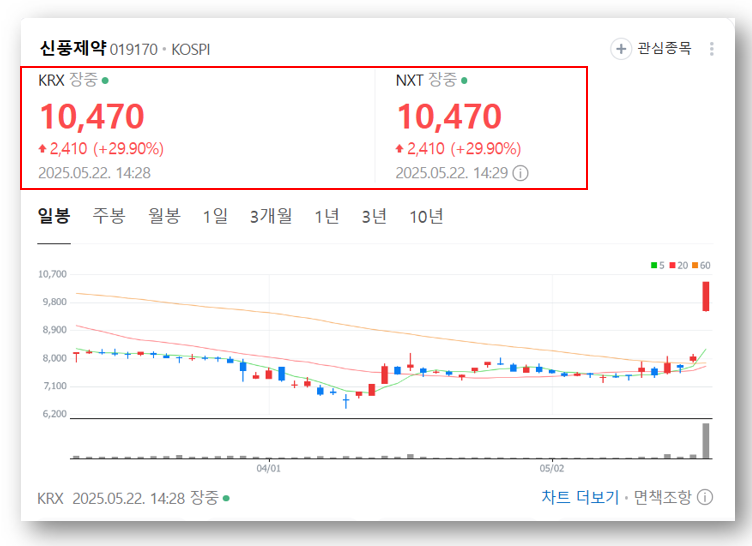Click the KRX timestamp 2025.05.22. 14:28 under price
Viewport: 752px width, 546px height.
pos(94,173)
